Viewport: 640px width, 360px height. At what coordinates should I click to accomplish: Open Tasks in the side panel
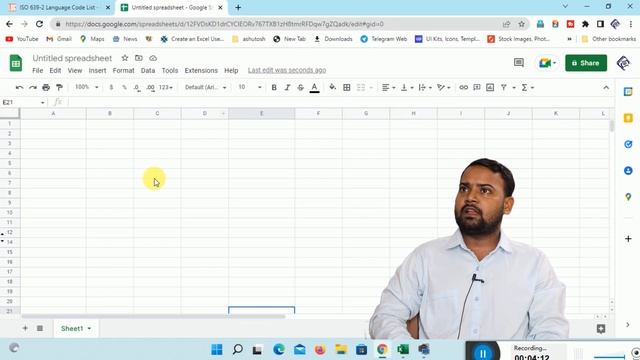point(628,144)
